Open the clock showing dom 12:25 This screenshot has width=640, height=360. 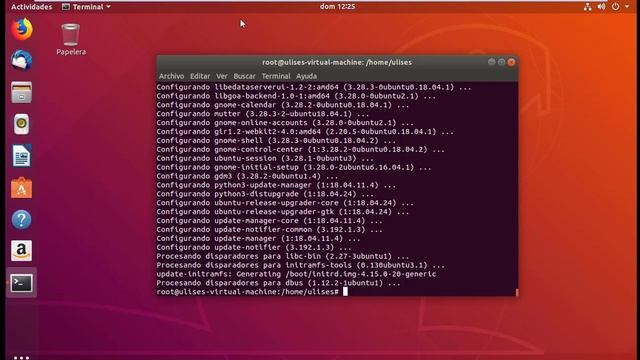pyautogui.click(x=337, y=7)
